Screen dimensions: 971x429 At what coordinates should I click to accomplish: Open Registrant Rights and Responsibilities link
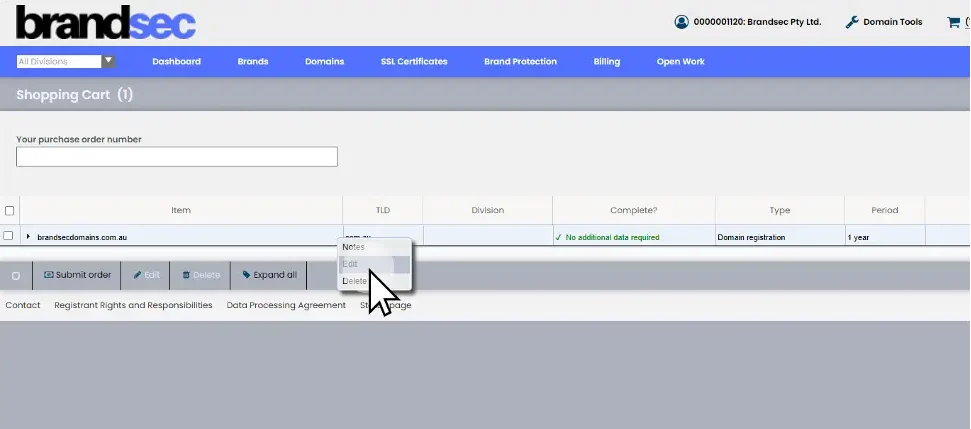133,305
